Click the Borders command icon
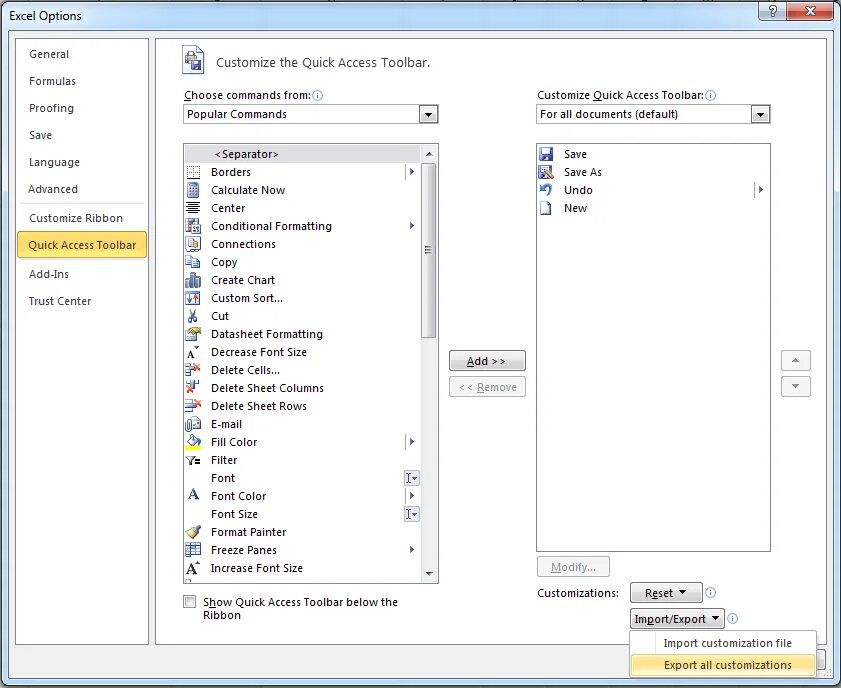The height and width of the screenshot is (688, 841). [193, 172]
